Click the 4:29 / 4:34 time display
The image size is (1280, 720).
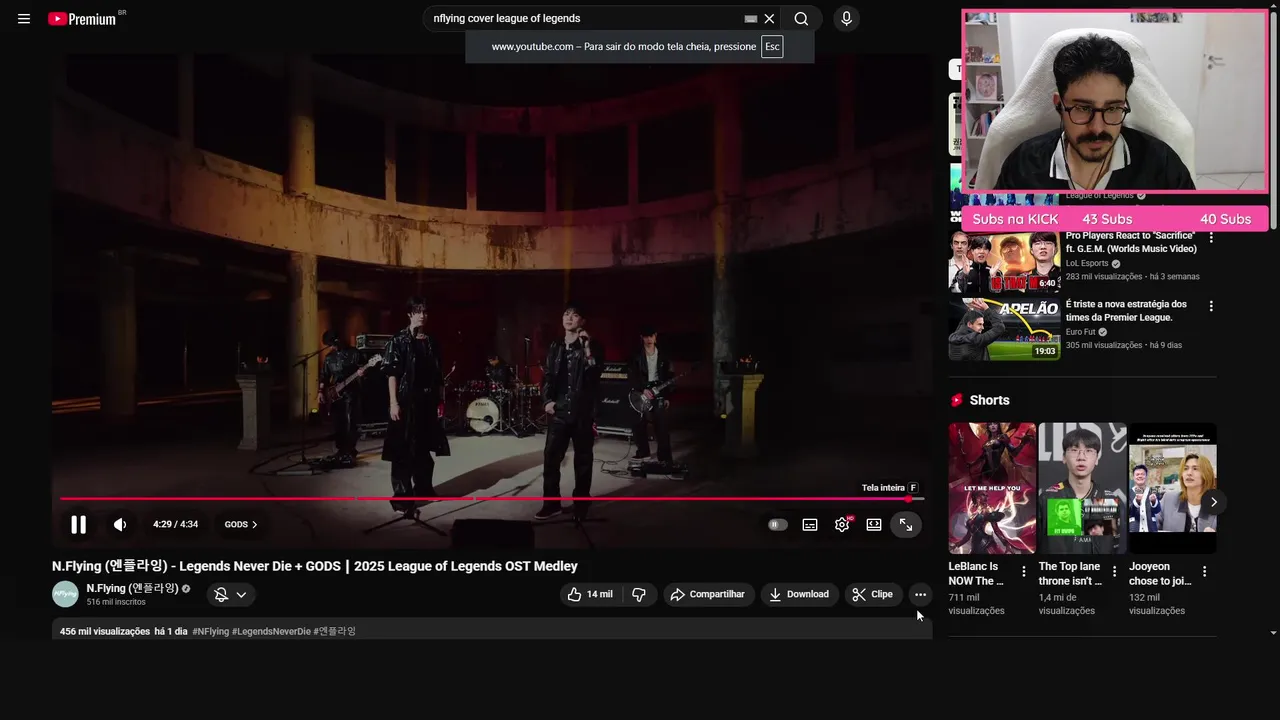175,524
